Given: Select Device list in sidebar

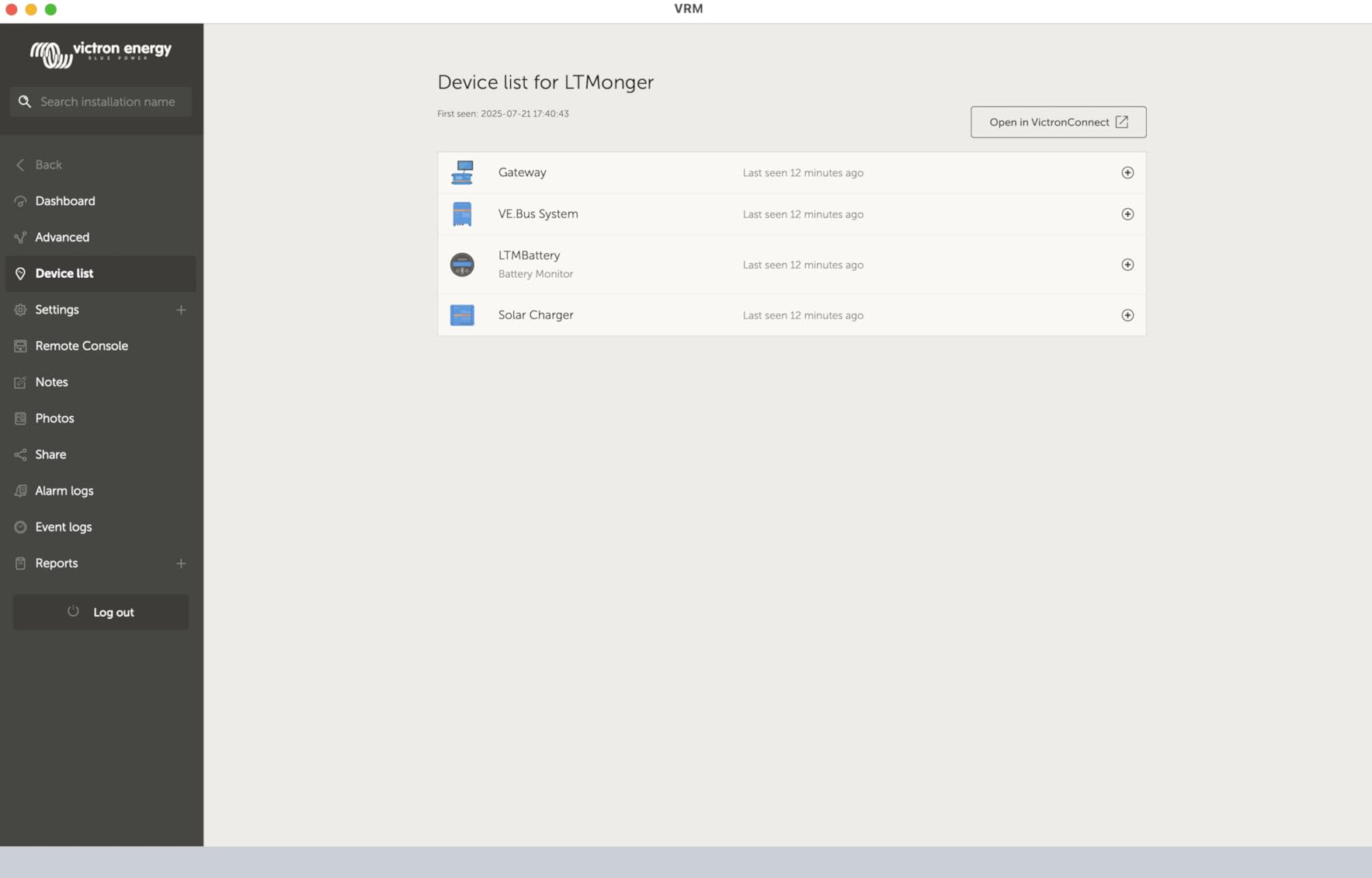Looking at the screenshot, I should [x=101, y=273].
